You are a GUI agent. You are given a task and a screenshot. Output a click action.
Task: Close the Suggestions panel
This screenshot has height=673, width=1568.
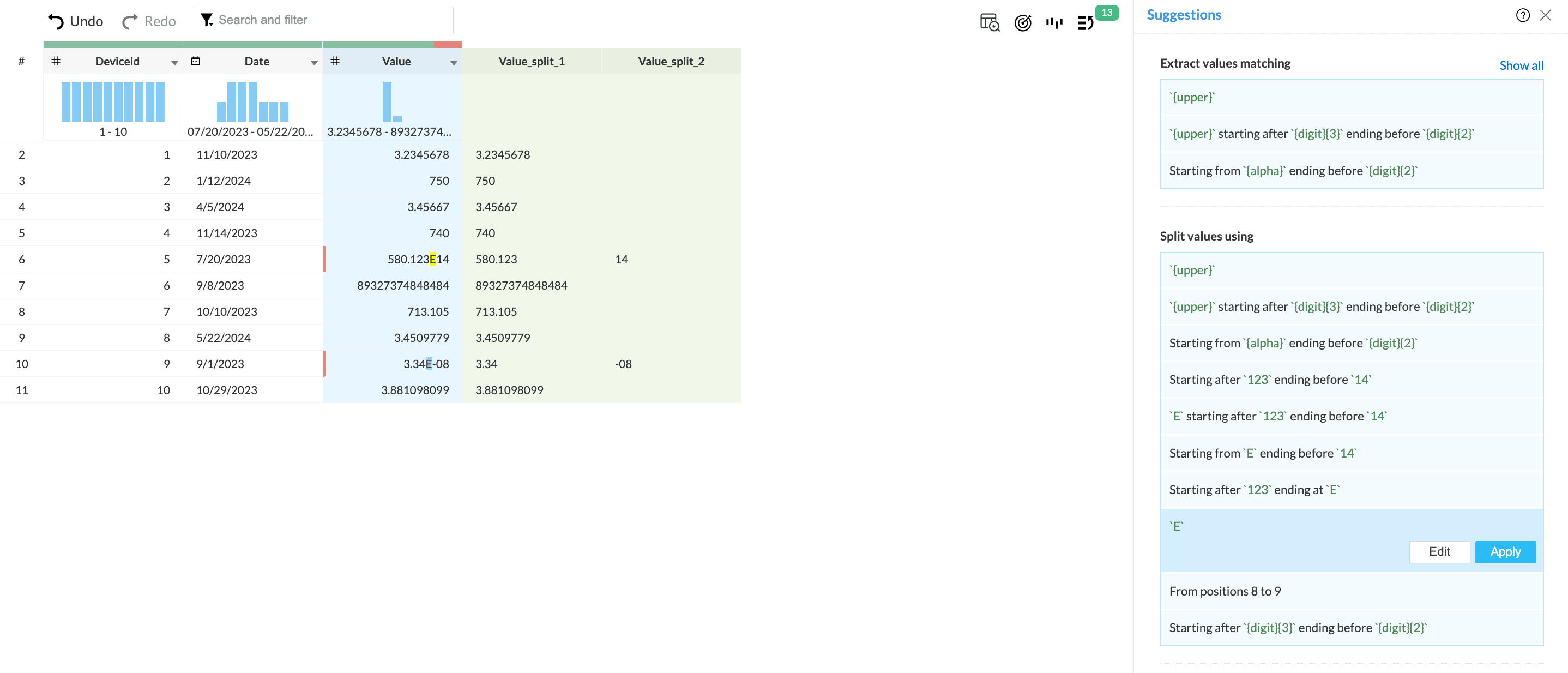pos(1546,15)
